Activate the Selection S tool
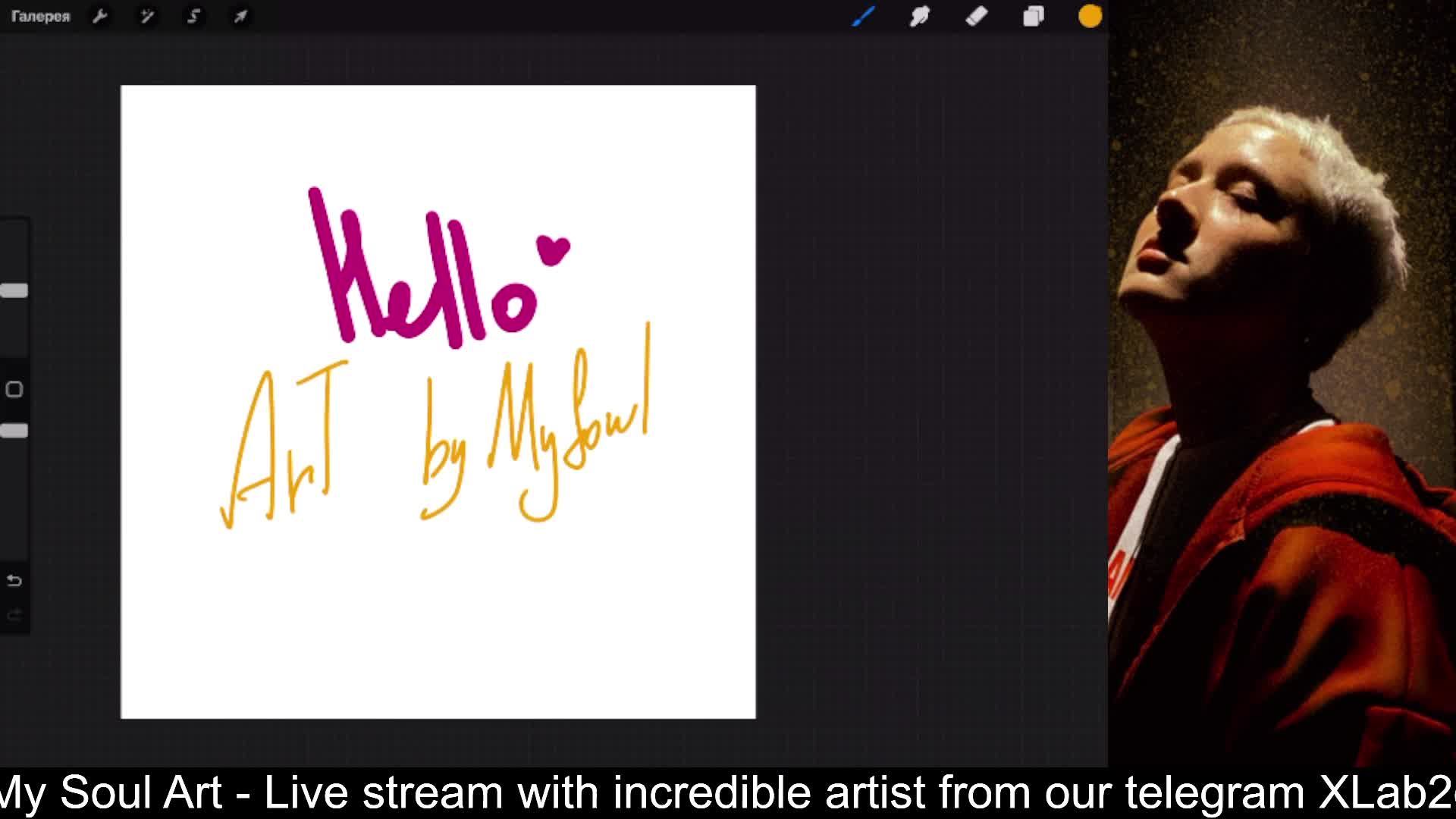Viewport: 1456px width, 819px height. tap(194, 17)
